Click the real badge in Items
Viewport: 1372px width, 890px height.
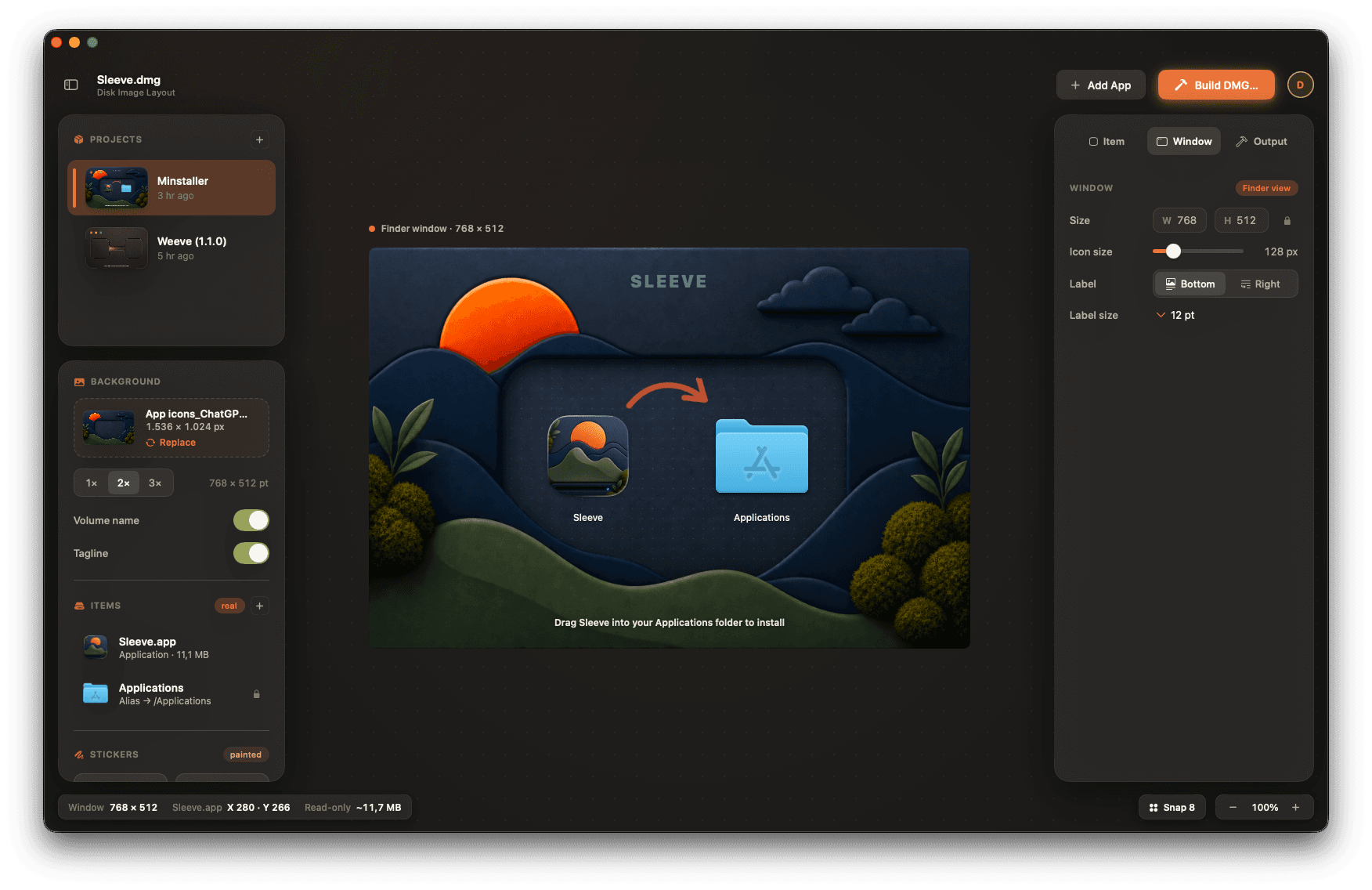229,606
